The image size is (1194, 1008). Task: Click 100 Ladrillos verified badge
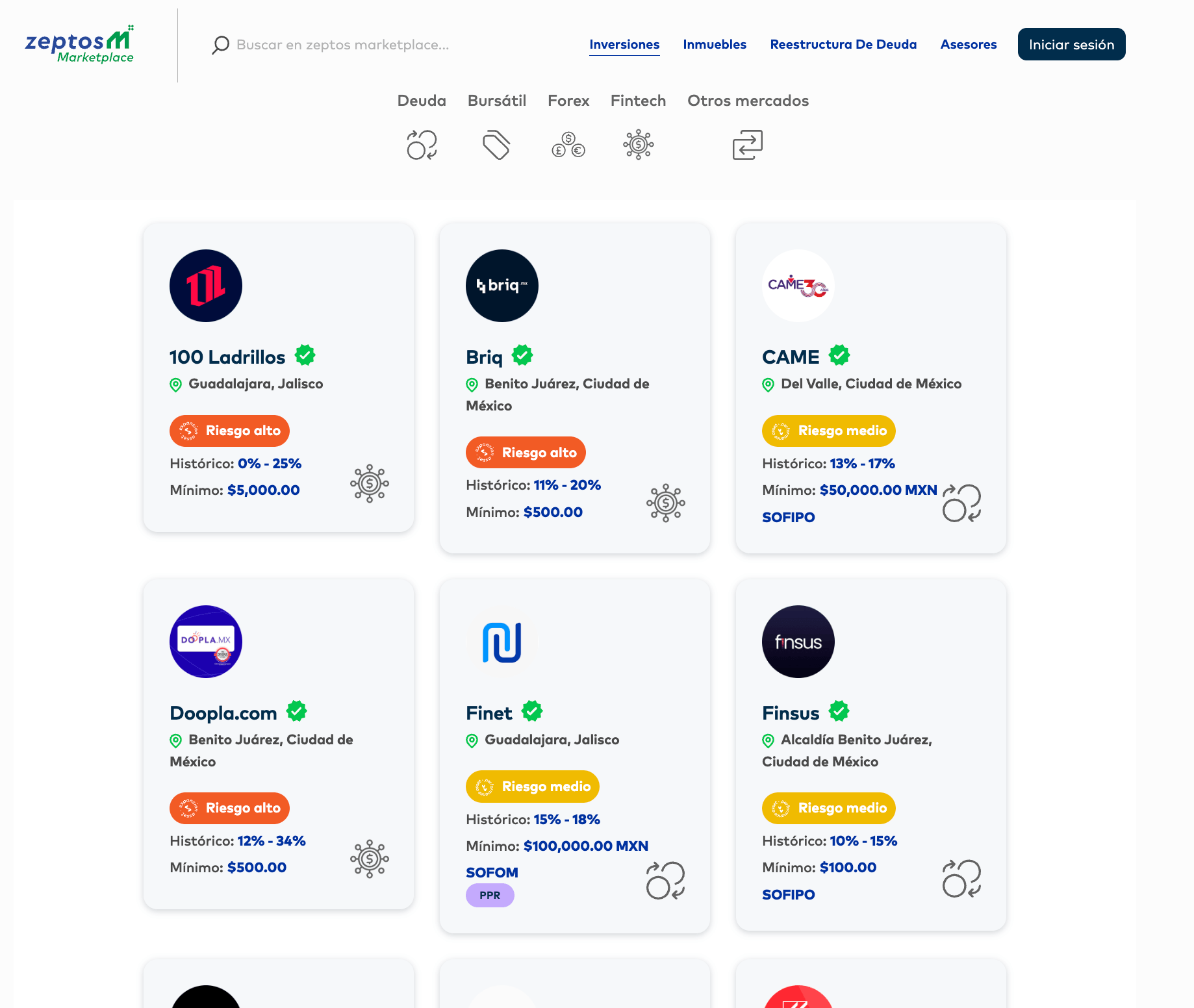[305, 355]
